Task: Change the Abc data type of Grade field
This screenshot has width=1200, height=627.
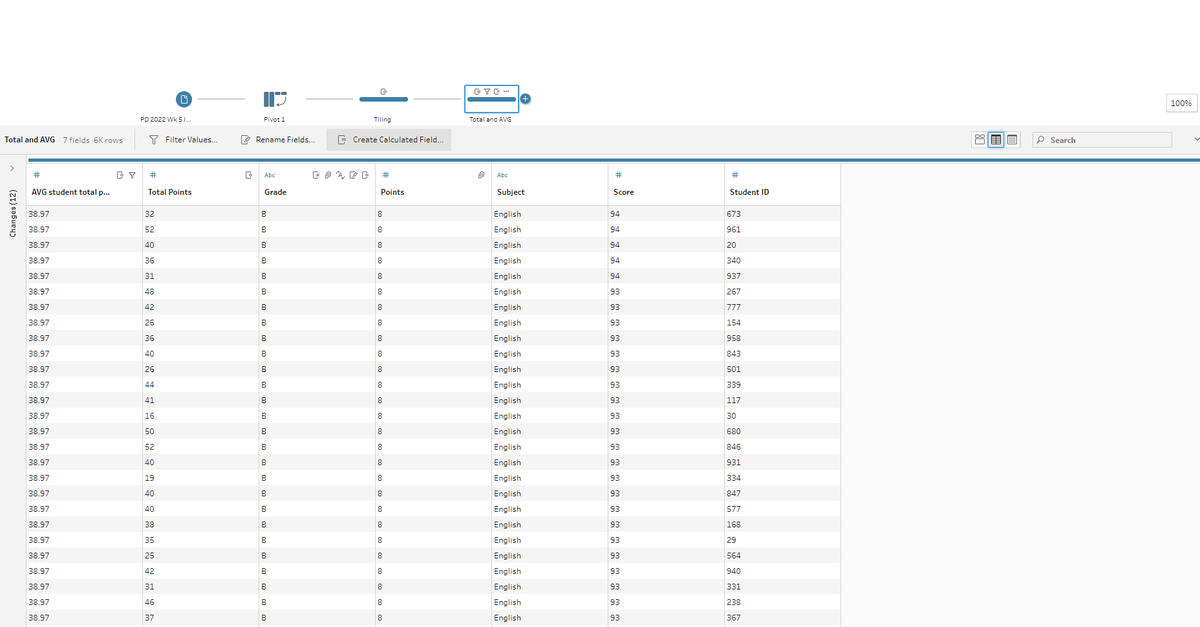Action: [x=270, y=175]
